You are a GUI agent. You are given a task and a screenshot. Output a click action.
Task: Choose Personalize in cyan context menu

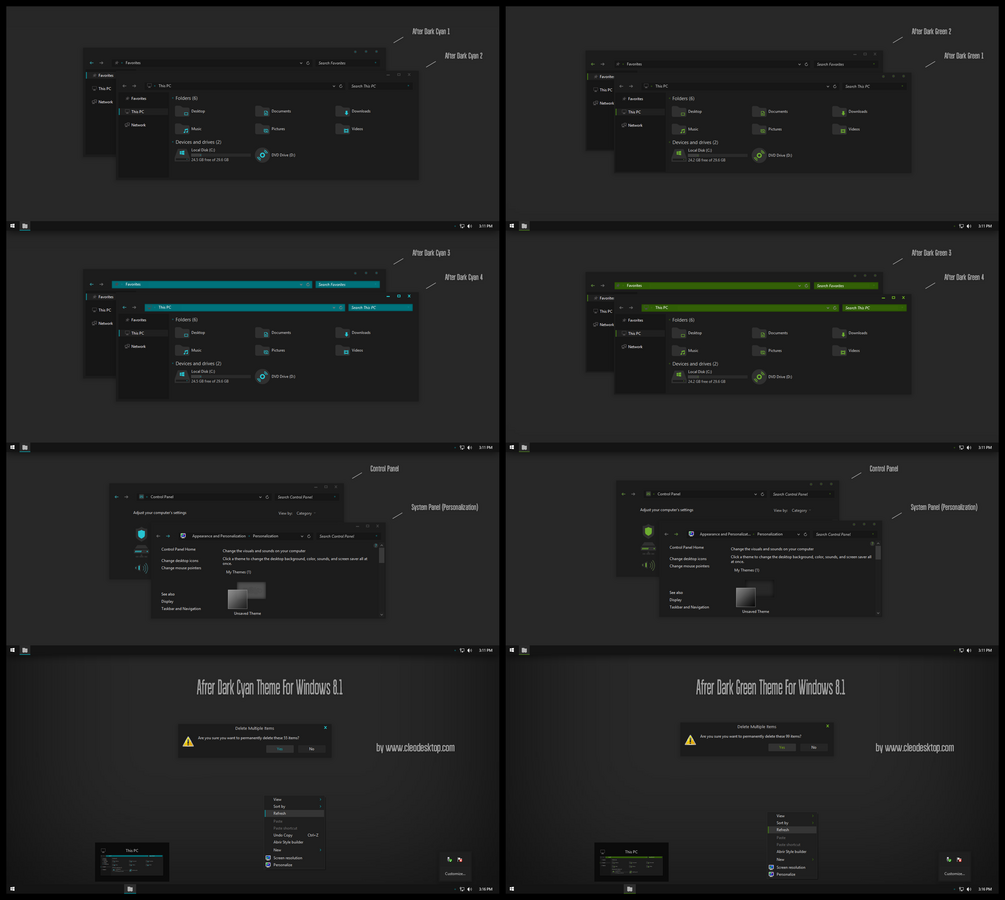click(295, 865)
